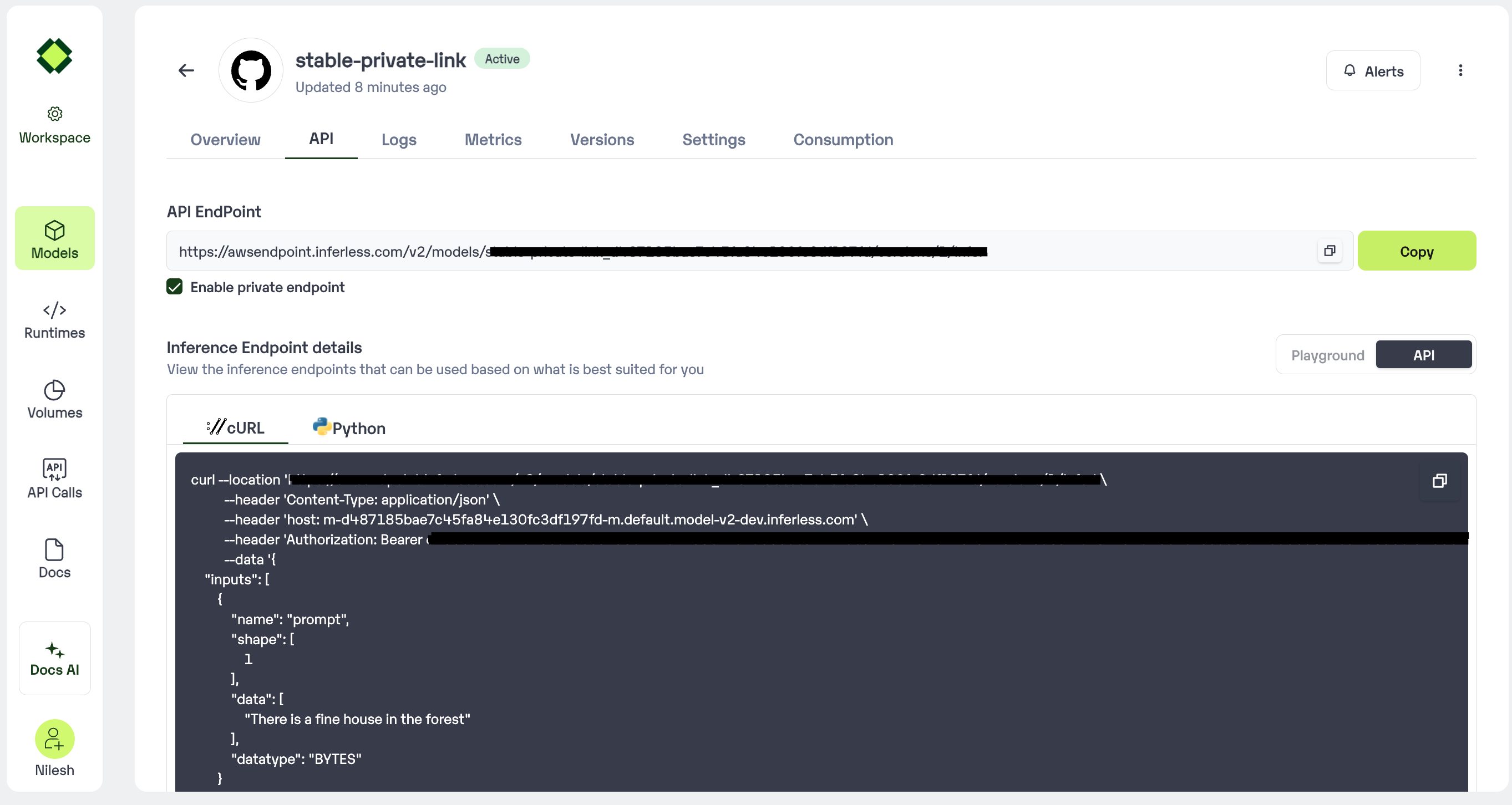
Task: Click the back arrow icon
Action: pos(186,70)
